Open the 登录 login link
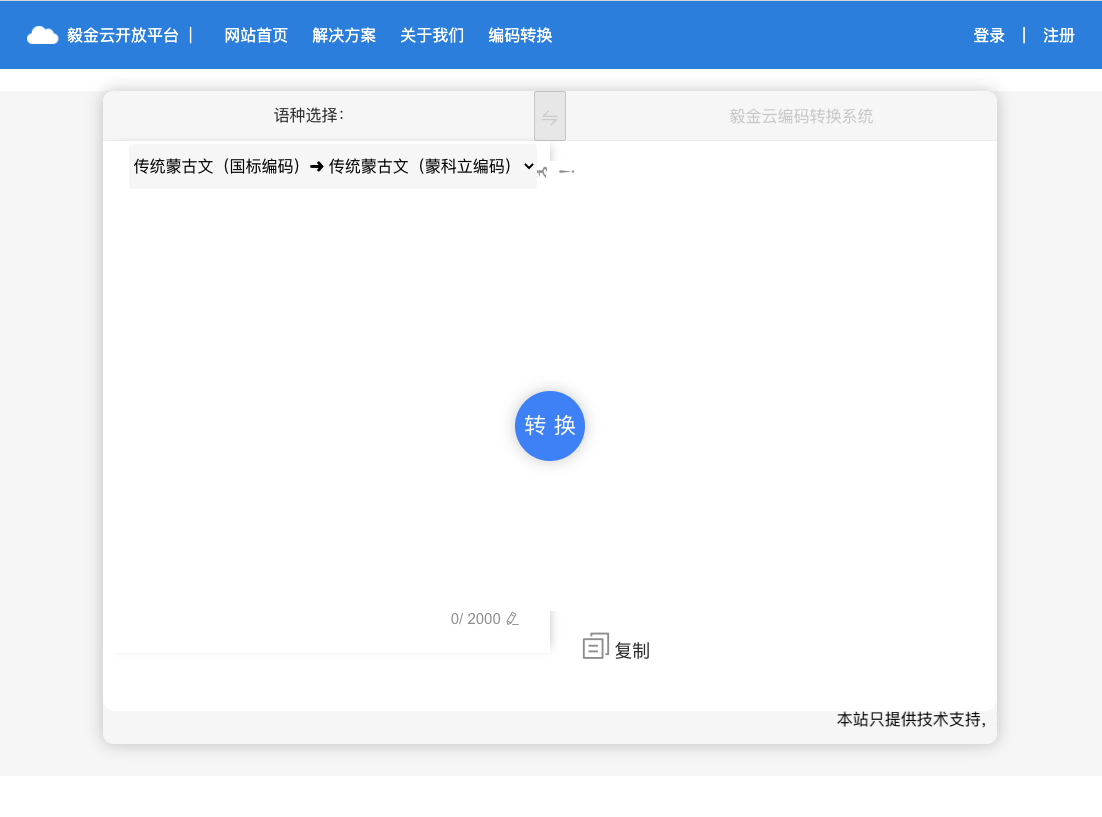 (989, 35)
